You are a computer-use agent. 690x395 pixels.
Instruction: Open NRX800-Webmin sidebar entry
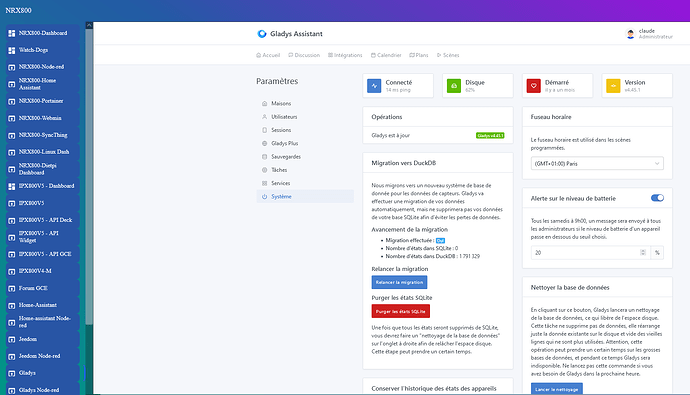click(43, 118)
